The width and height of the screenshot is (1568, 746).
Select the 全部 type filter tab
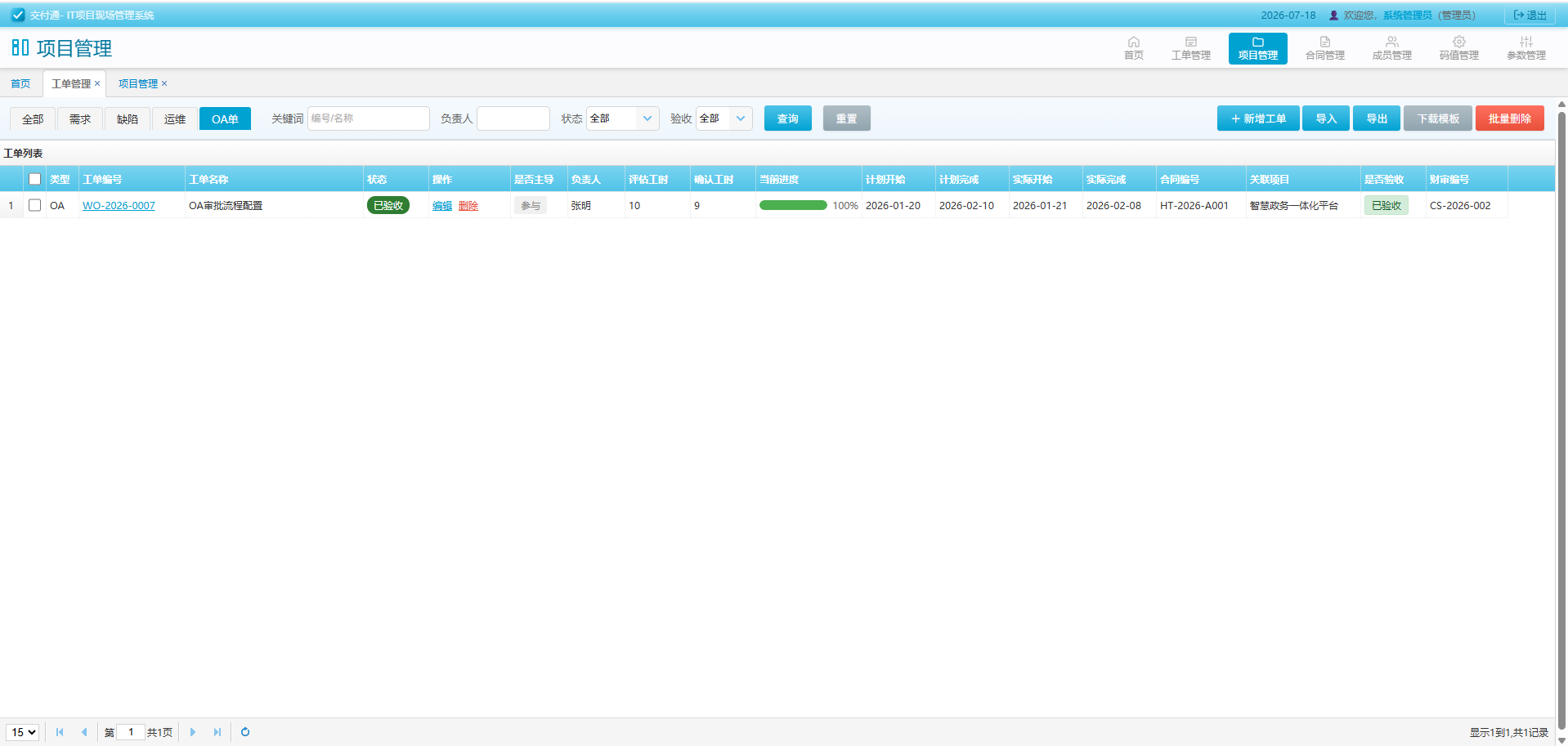[33, 119]
